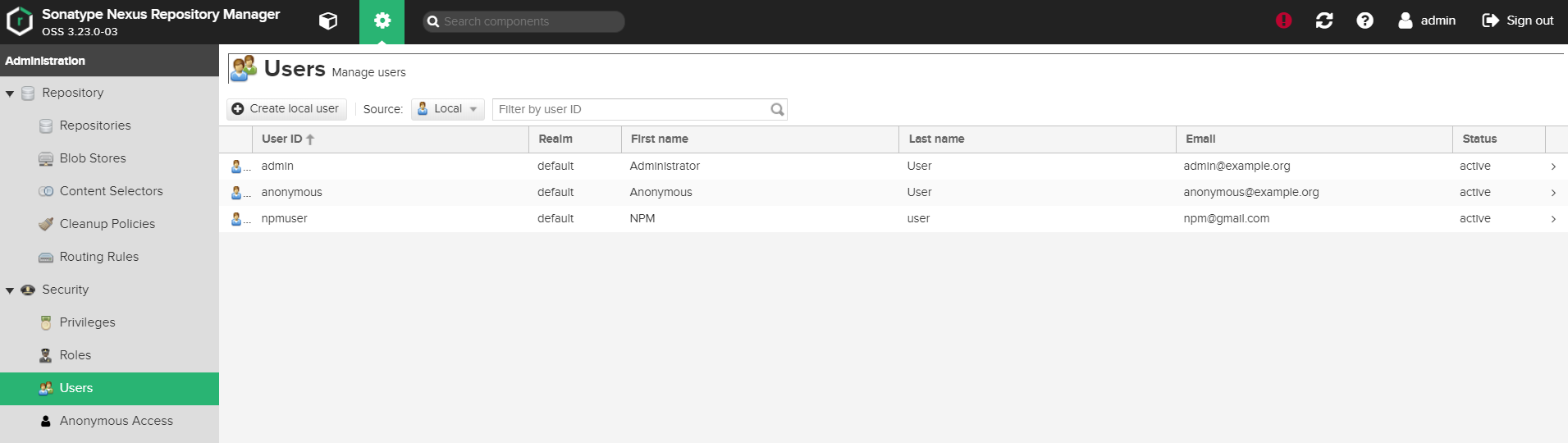Screen dimensions: 1568x443
Task: Click the search magnifier in user filter
Action: coord(776,109)
